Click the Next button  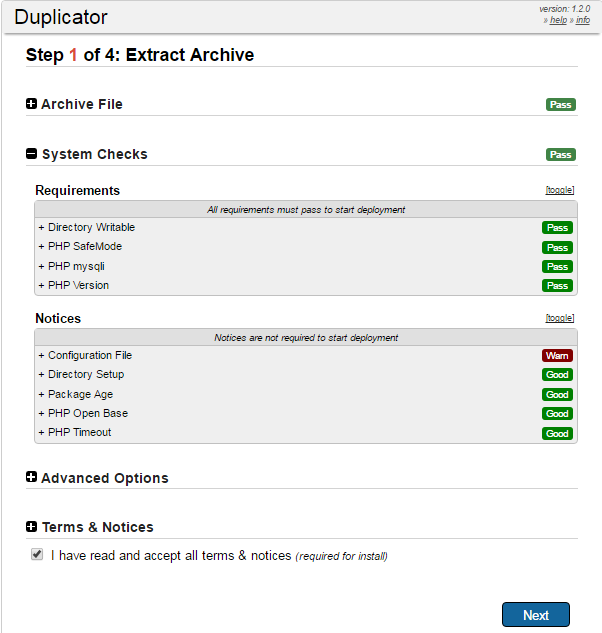[x=535, y=615]
